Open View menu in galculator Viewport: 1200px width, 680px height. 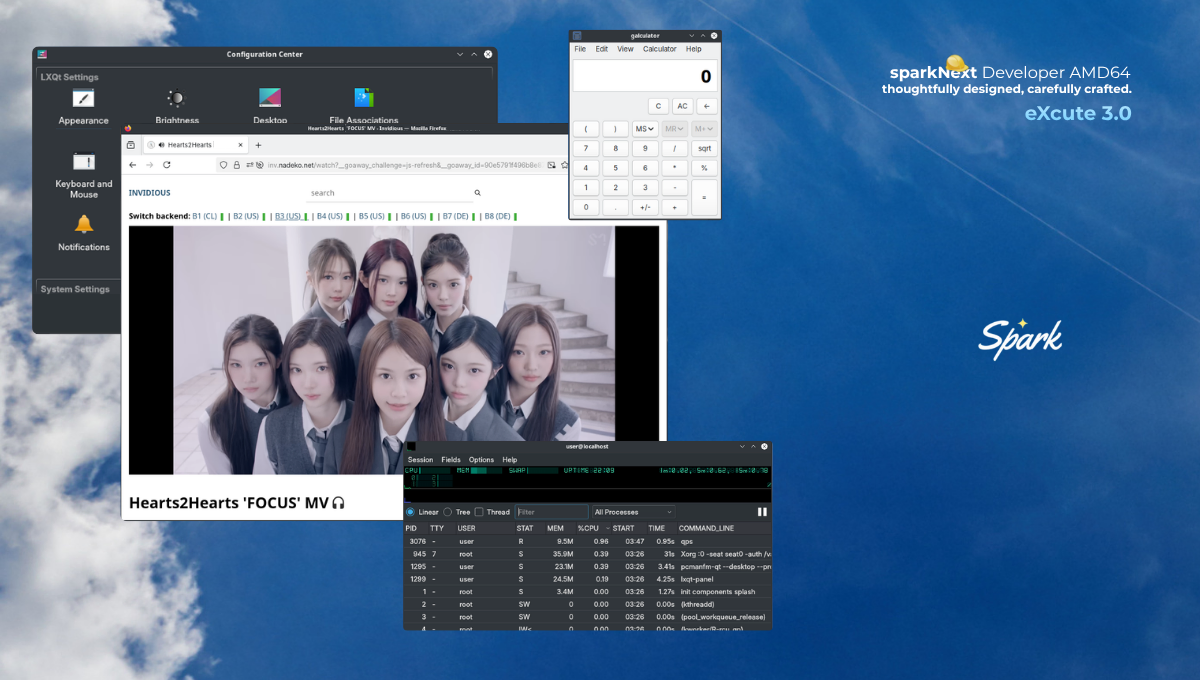click(625, 49)
